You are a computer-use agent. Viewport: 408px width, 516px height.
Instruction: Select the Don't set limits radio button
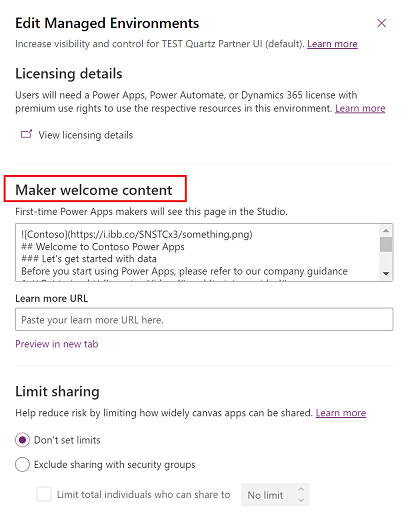pos(22,440)
